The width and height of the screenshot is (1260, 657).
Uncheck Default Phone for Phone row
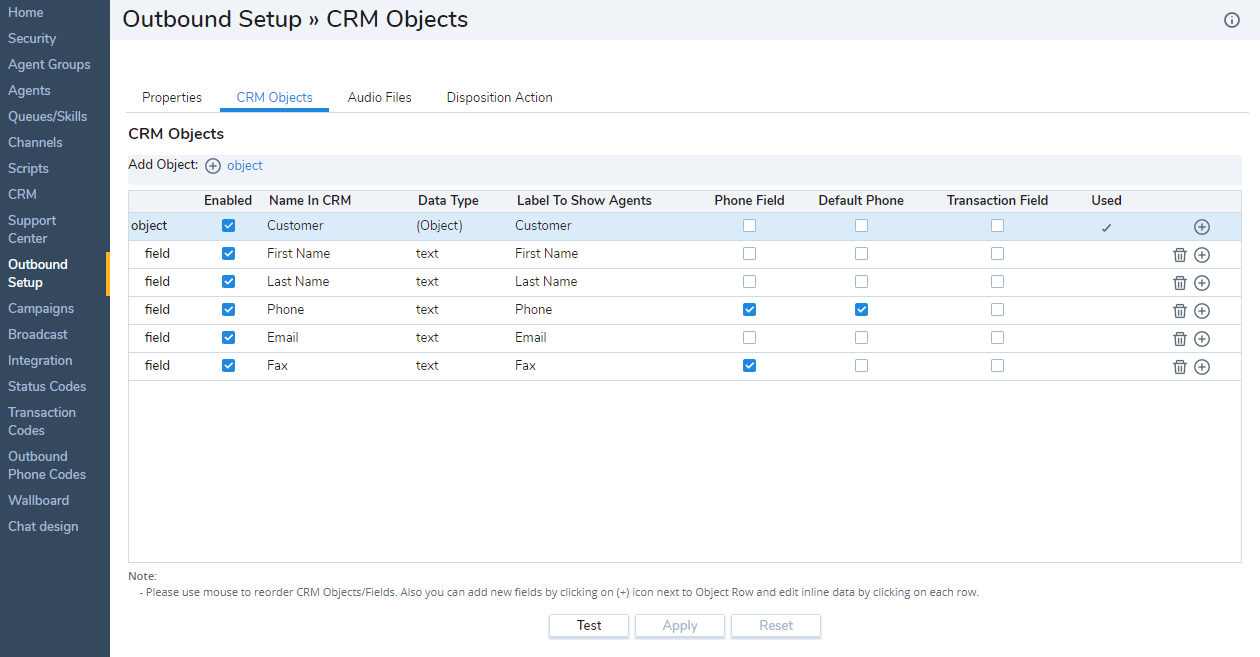tap(861, 310)
